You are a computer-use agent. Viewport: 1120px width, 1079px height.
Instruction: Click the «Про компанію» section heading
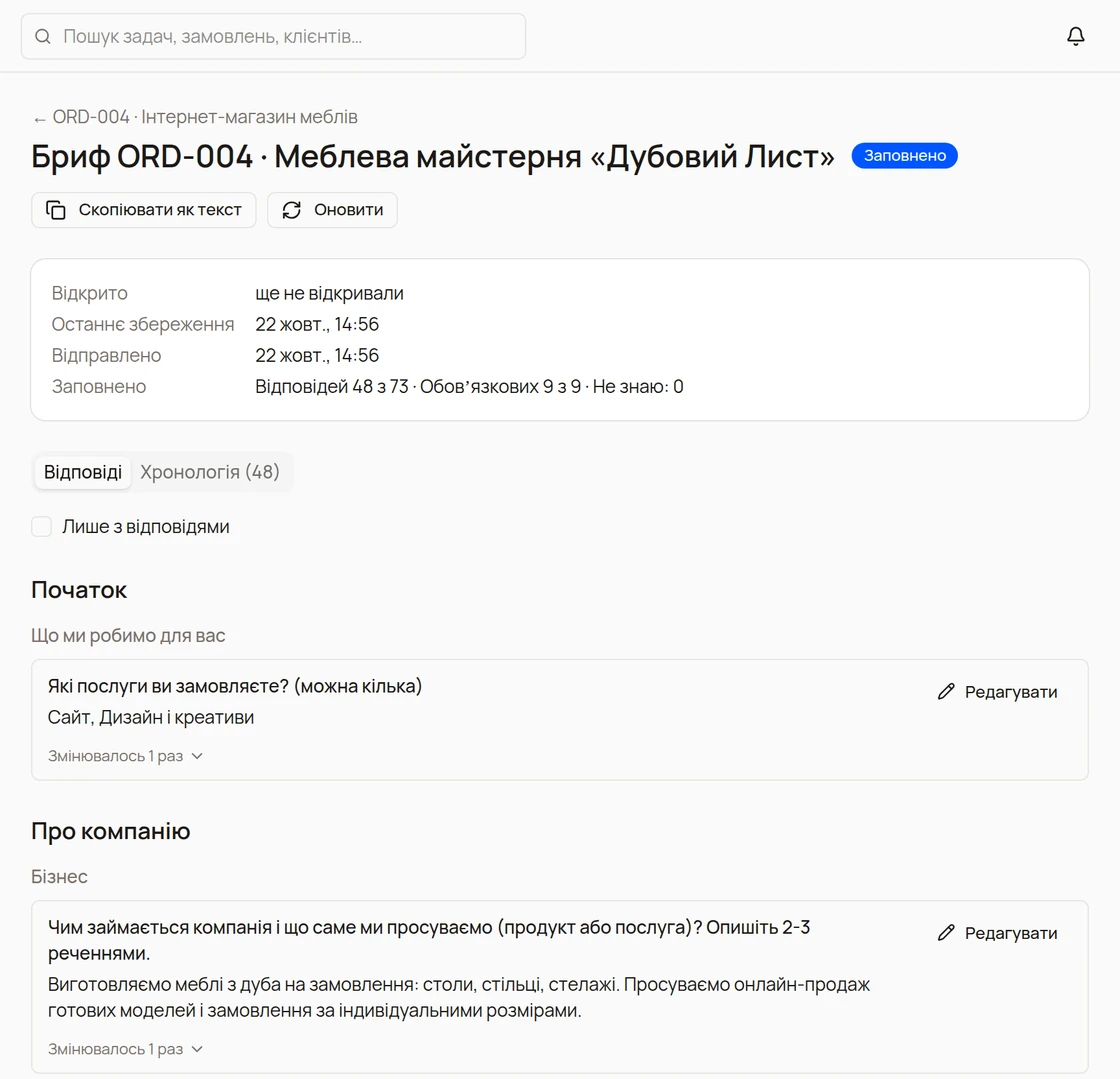pos(111,832)
